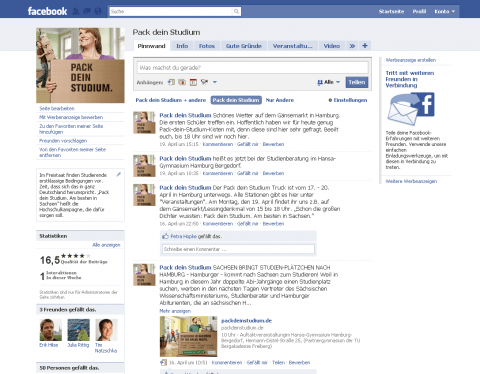The image size is (480, 374).
Task: Open messages icon in top bar
Action: pyautogui.click(x=87, y=11)
